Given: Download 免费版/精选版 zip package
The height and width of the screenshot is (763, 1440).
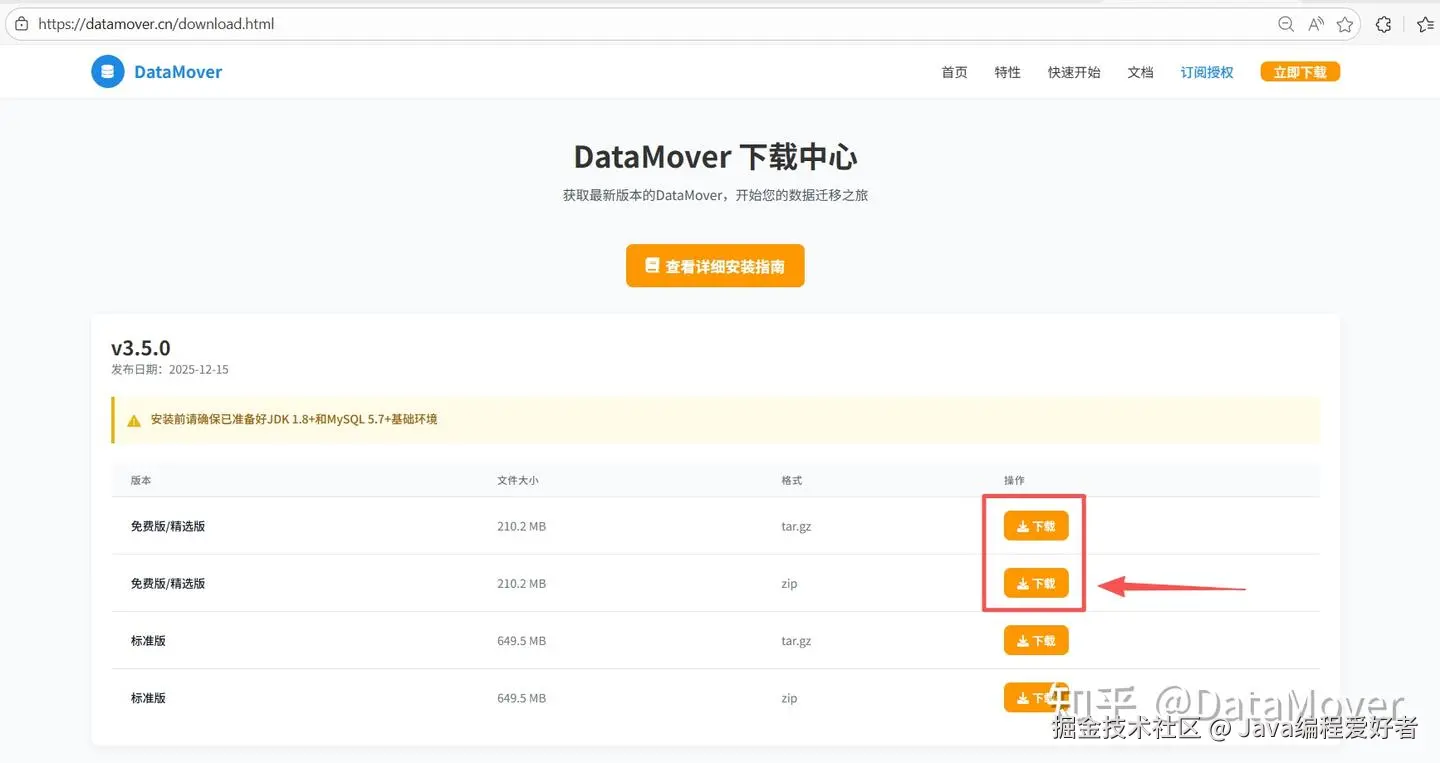Looking at the screenshot, I should (1036, 583).
